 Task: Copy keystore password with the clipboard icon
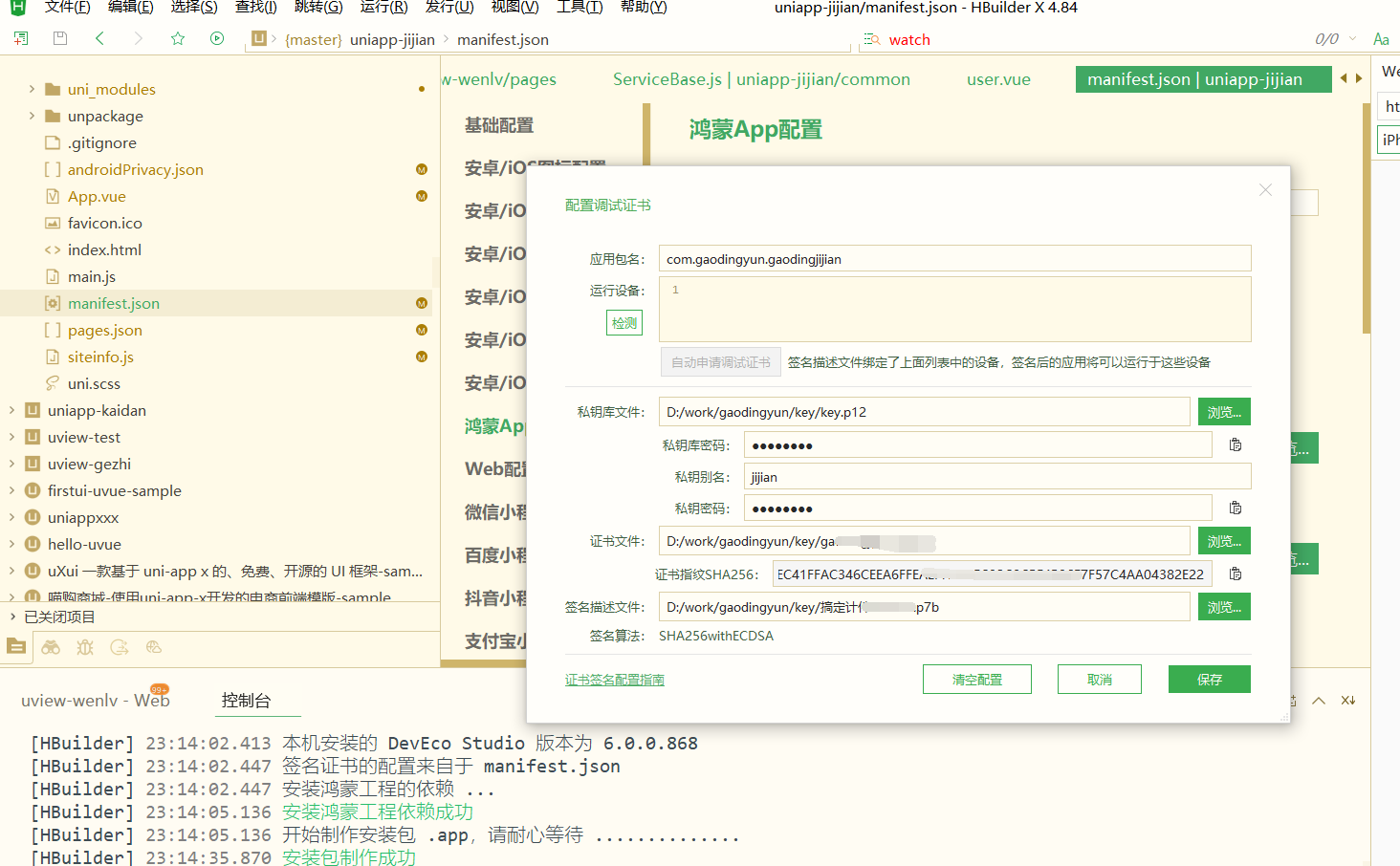pos(1236,444)
